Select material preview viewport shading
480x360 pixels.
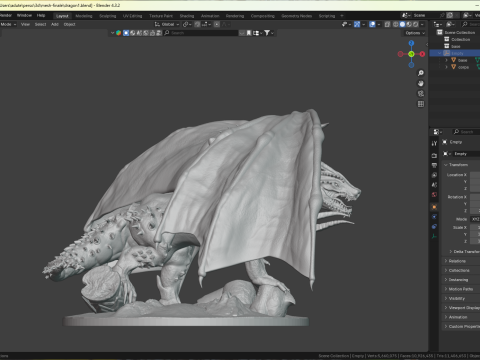point(409,24)
